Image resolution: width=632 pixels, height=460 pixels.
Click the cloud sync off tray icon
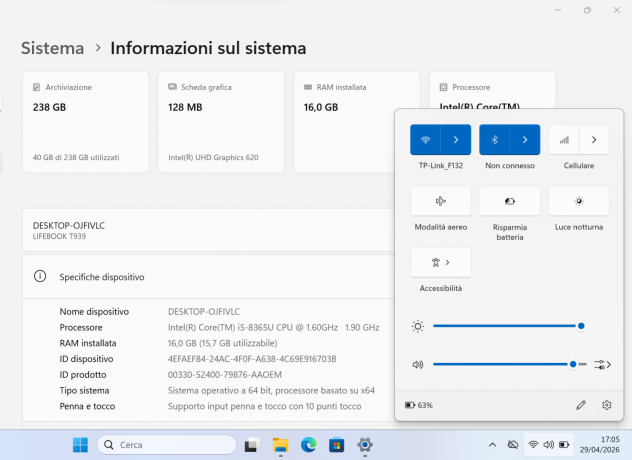point(513,445)
